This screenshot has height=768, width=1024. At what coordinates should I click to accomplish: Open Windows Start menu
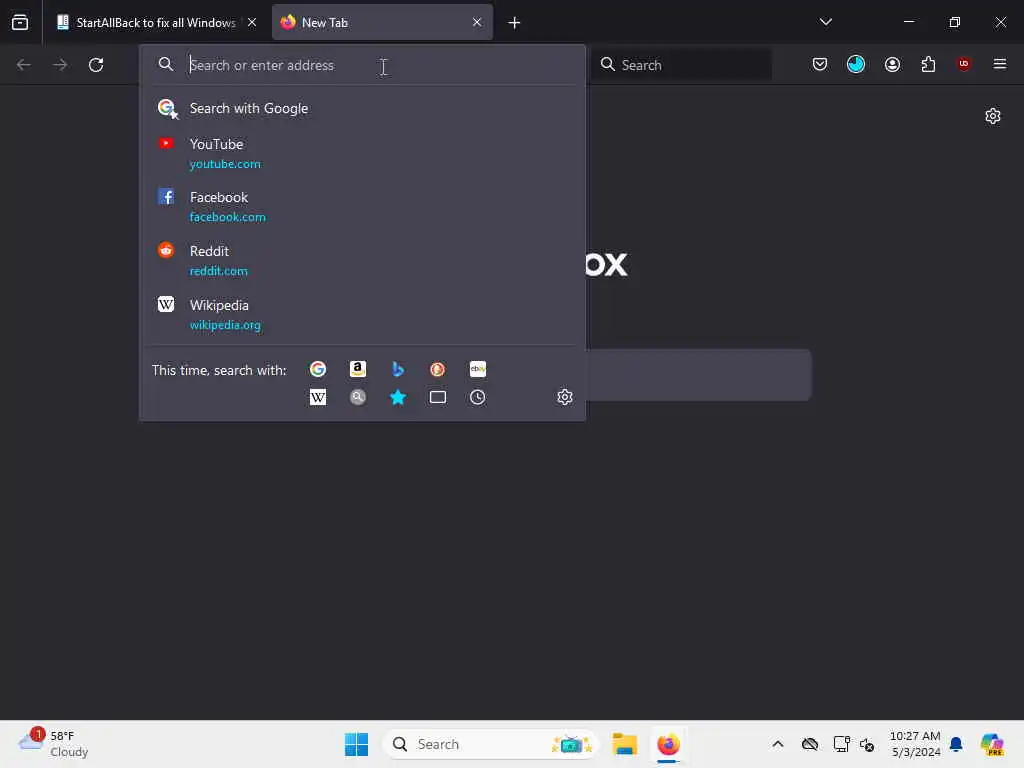356,744
